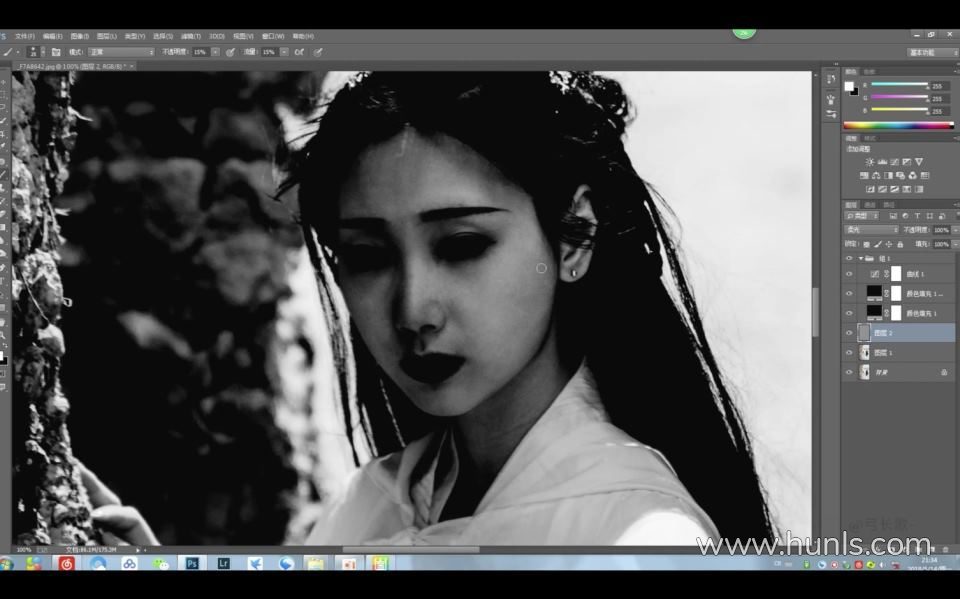Open the 选择(S) menu
Image resolution: width=960 pixels, height=599 pixels.
(162, 37)
